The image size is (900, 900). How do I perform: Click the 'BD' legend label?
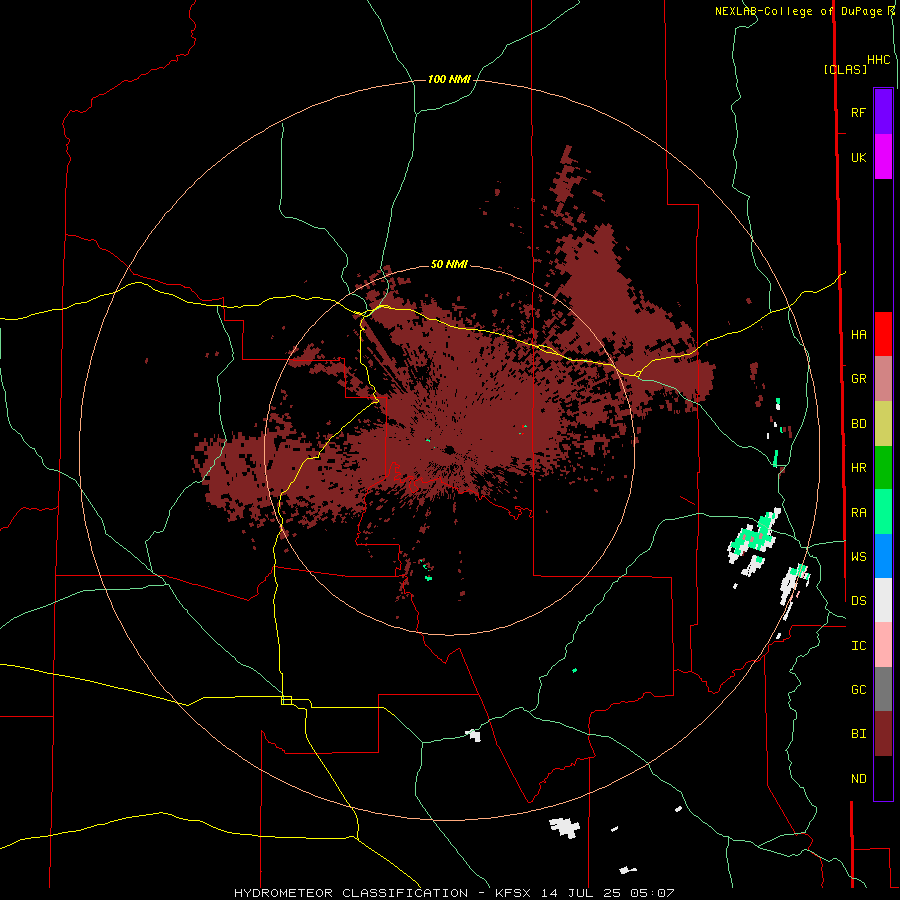(x=858, y=424)
